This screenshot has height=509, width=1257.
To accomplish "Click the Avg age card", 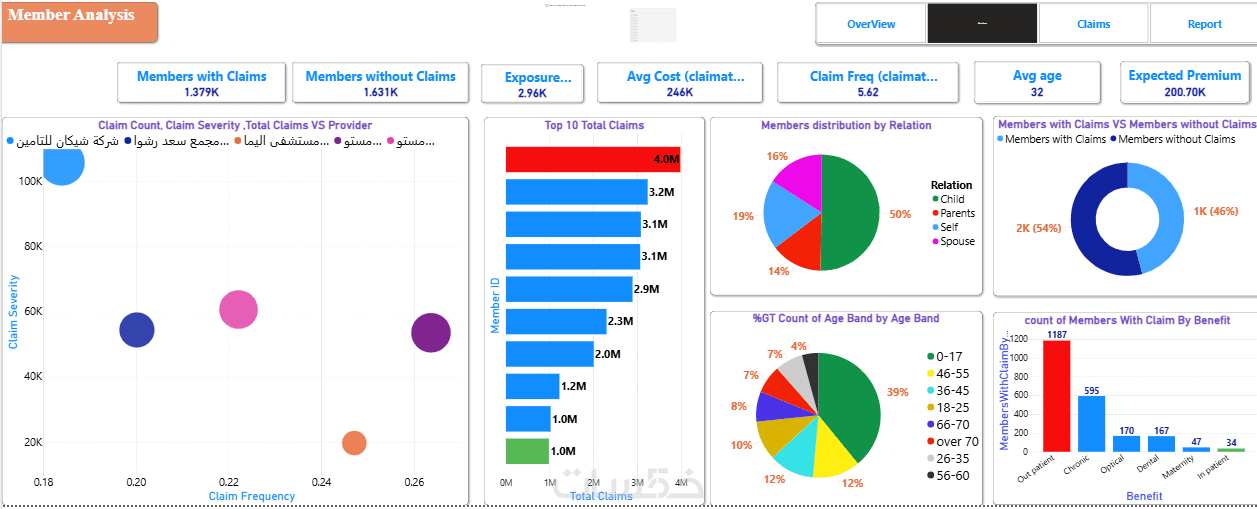I will click(1037, 83).
